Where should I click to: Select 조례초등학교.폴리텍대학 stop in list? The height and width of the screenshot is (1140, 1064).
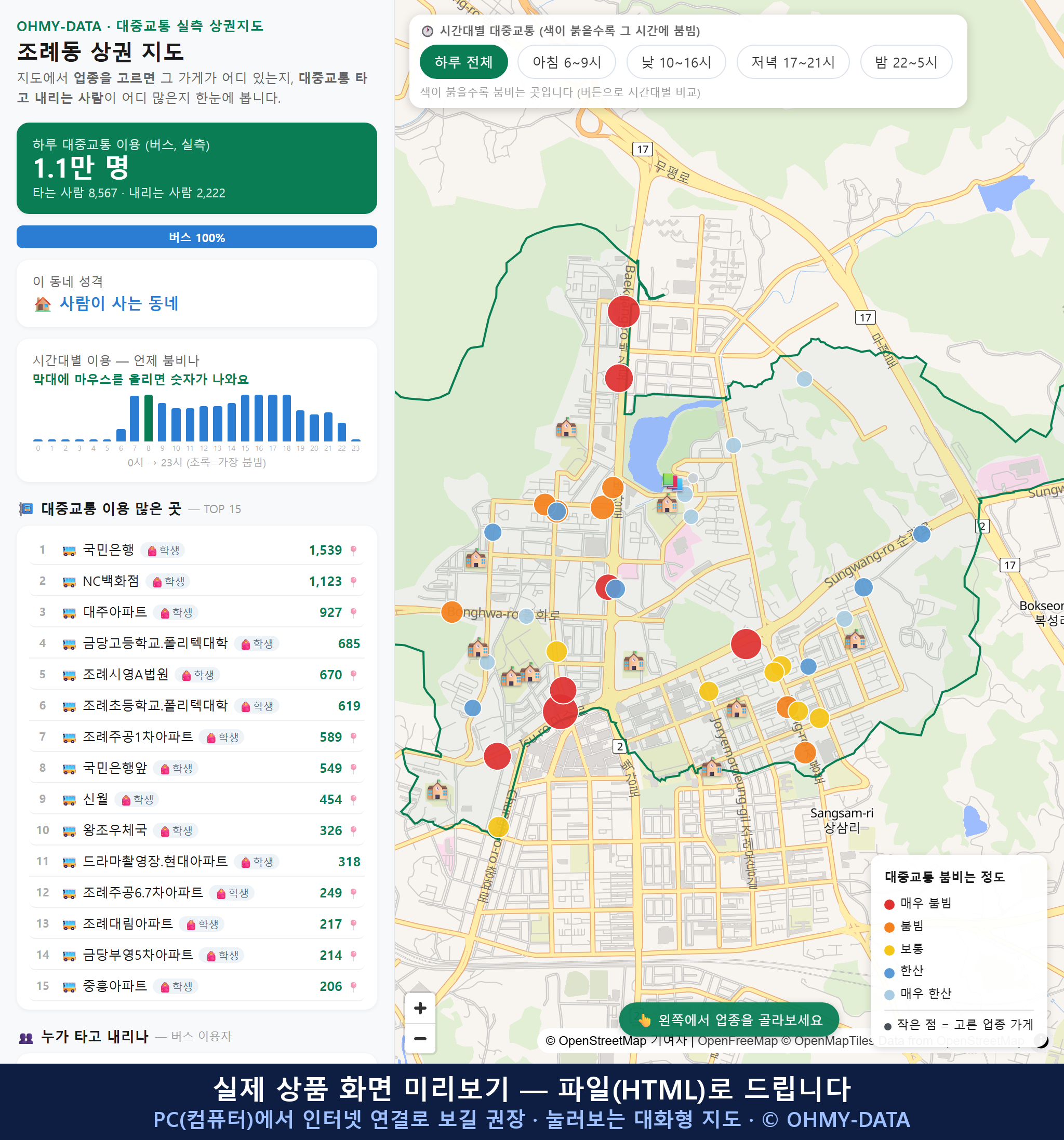197,706
